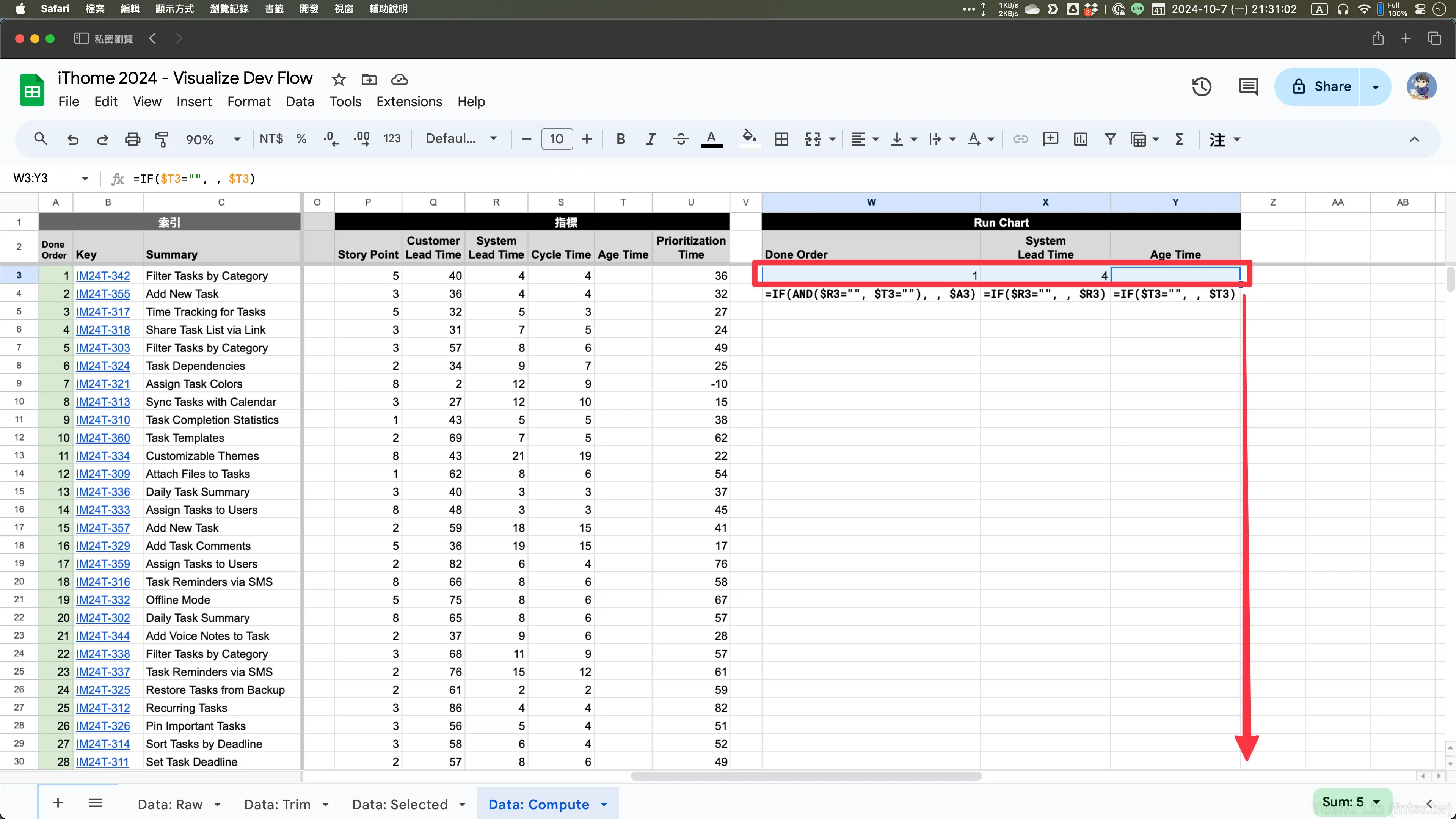Format as percent

(301, 139)
